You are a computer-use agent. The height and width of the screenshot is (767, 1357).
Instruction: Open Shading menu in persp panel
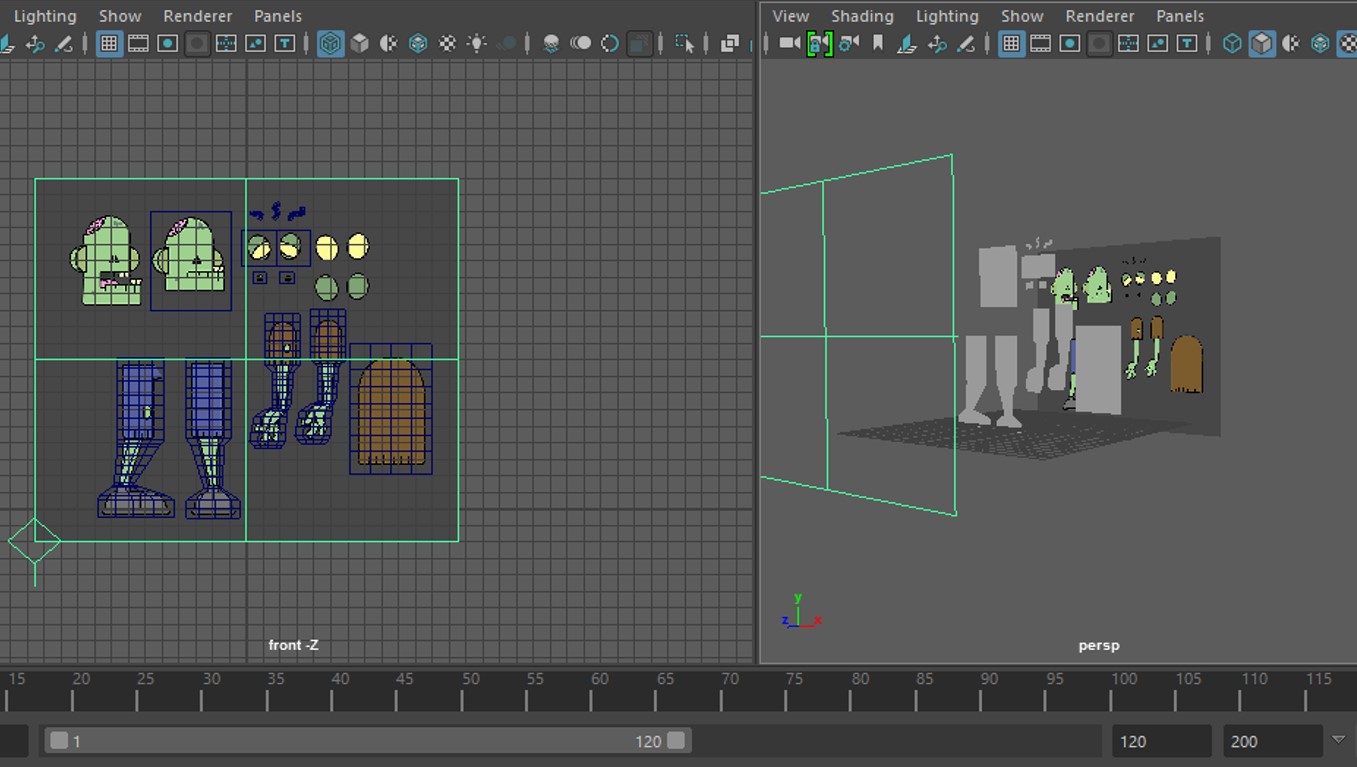[861, 16]
